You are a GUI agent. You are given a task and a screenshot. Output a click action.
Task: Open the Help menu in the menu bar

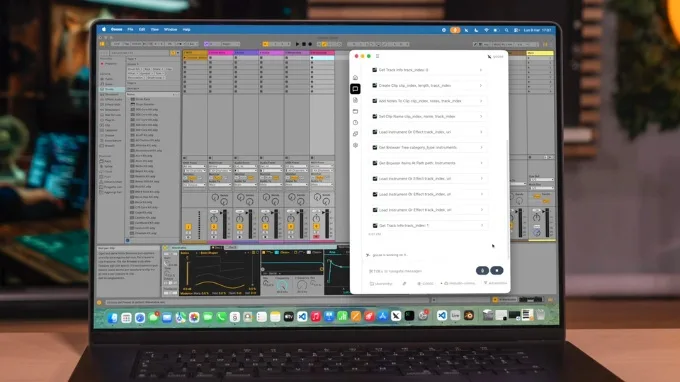(186, 29)
